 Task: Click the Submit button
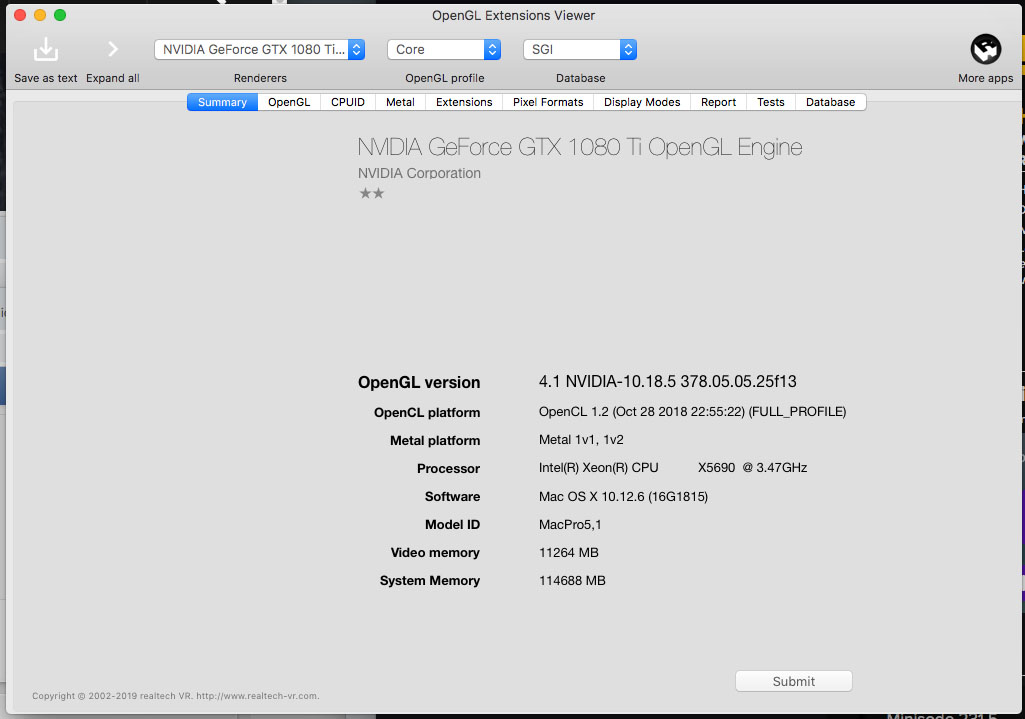(794, 681)
